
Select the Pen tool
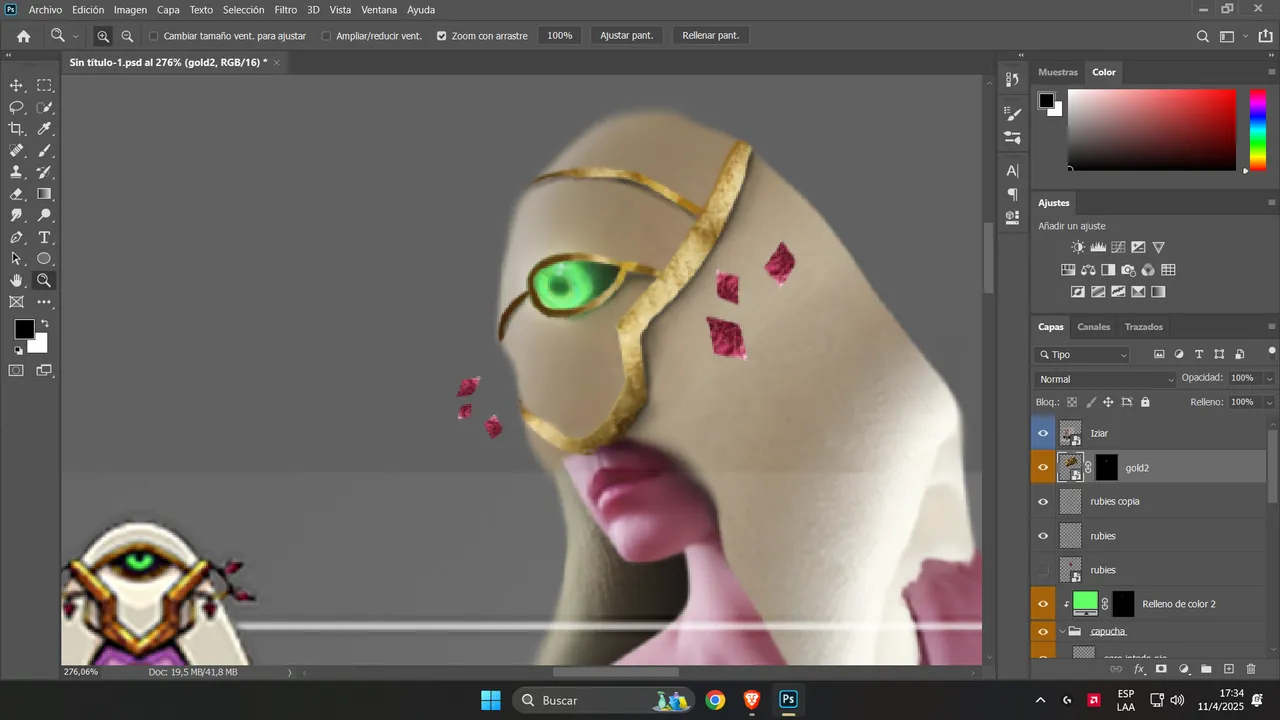point(16,238)
